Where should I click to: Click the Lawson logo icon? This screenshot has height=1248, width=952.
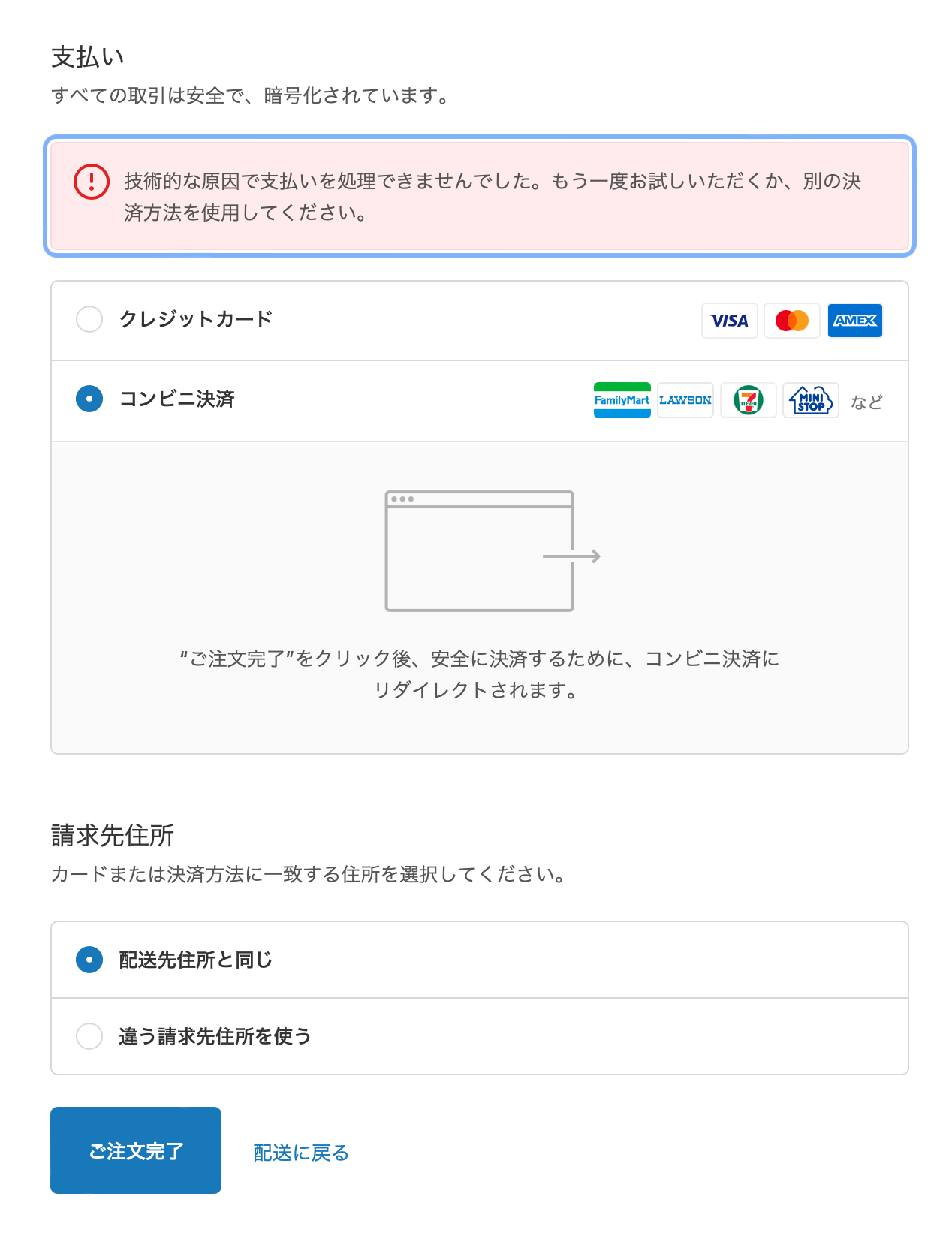coord(685,400)
